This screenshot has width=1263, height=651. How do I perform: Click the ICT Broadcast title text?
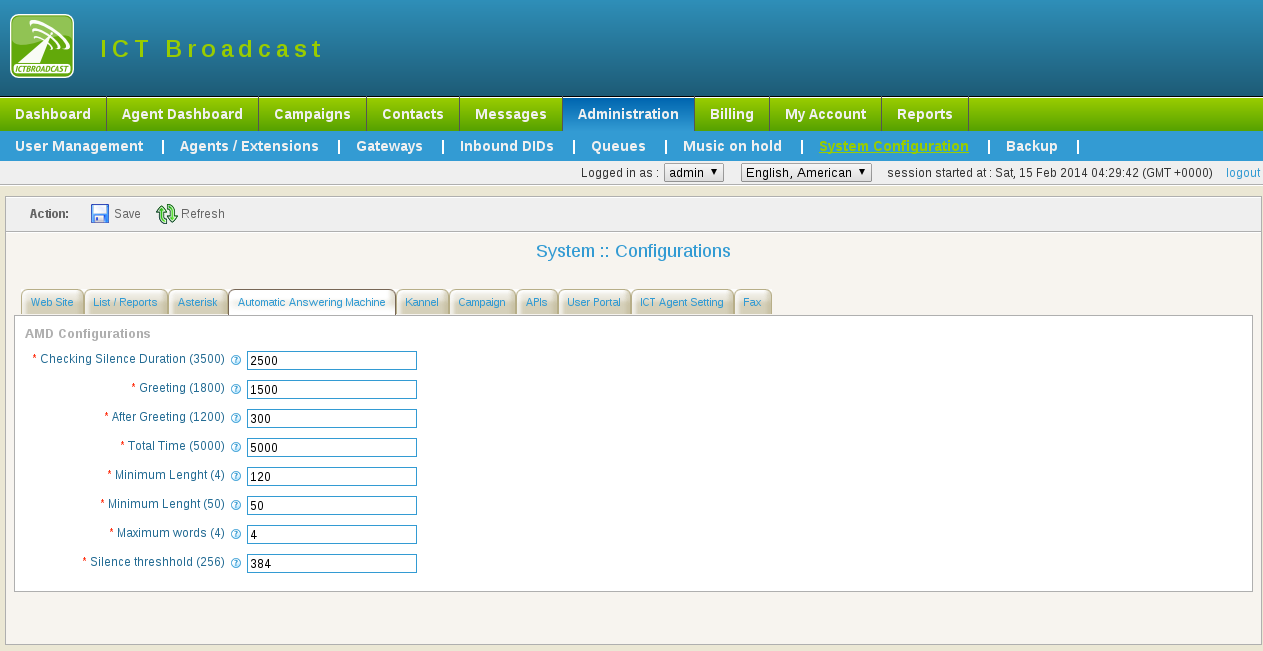(x=212, y=49)
